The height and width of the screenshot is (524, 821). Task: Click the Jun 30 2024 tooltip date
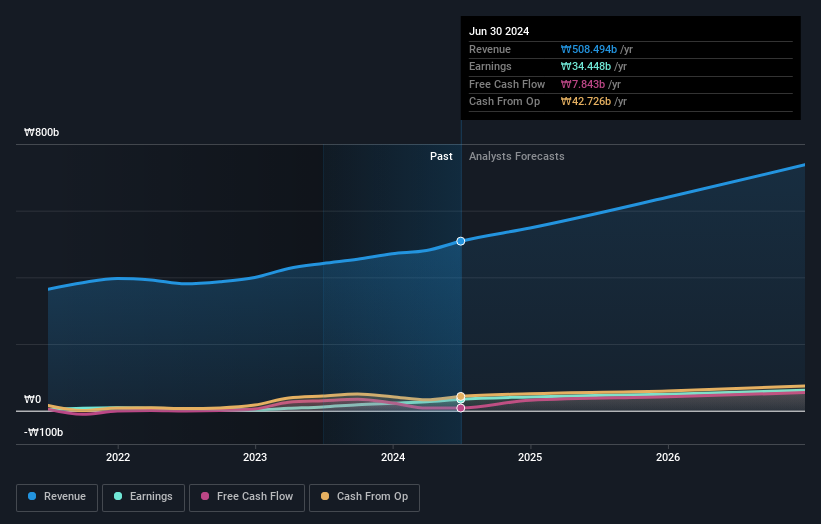pyautogui.click(x=499, y=31)
